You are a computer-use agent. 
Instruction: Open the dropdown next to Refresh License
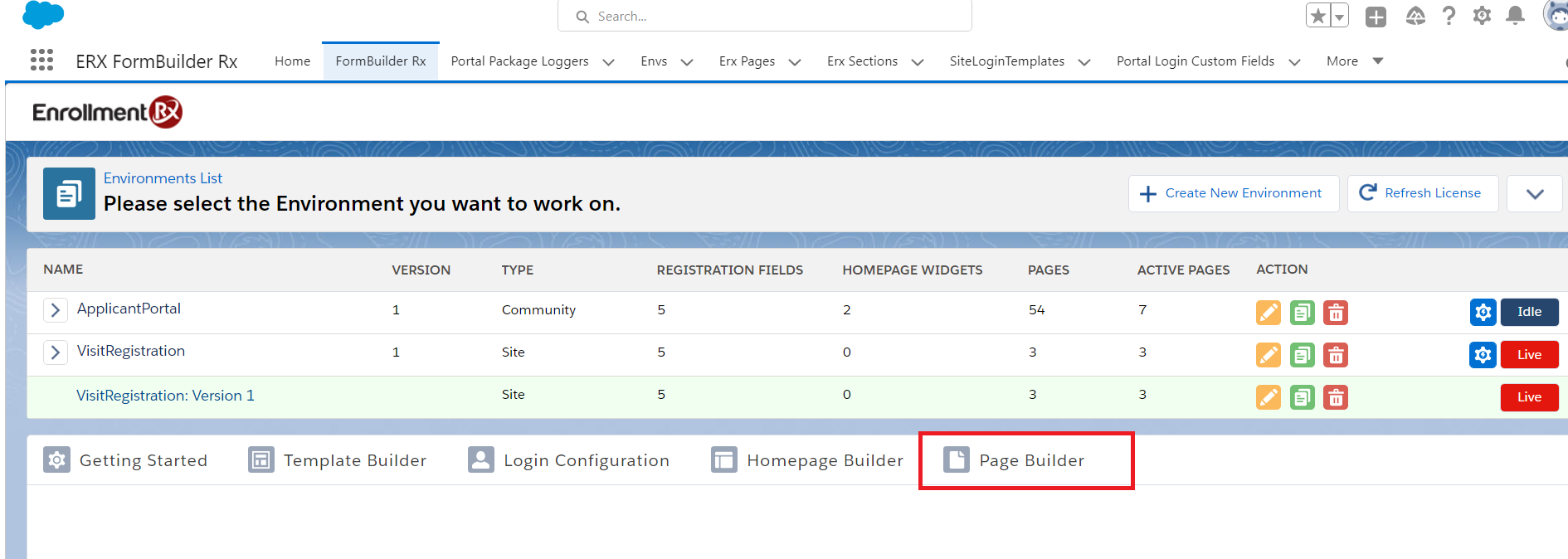pyautogui.click(x=1534, y=193)
